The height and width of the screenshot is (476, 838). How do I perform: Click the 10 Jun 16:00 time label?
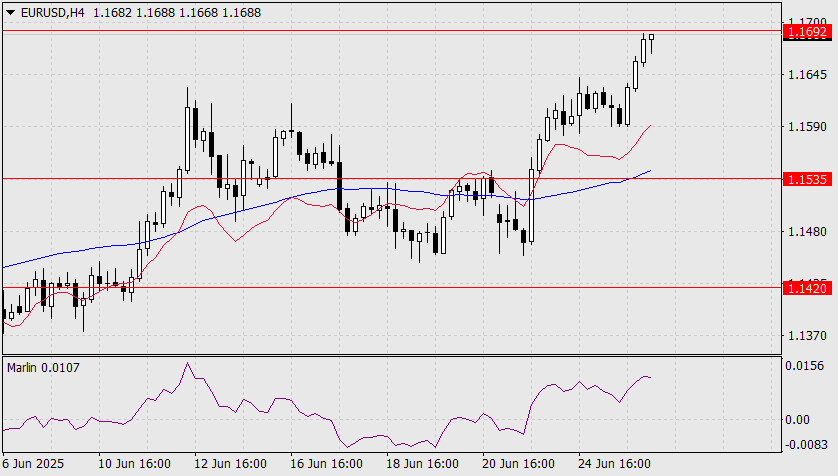134,464
